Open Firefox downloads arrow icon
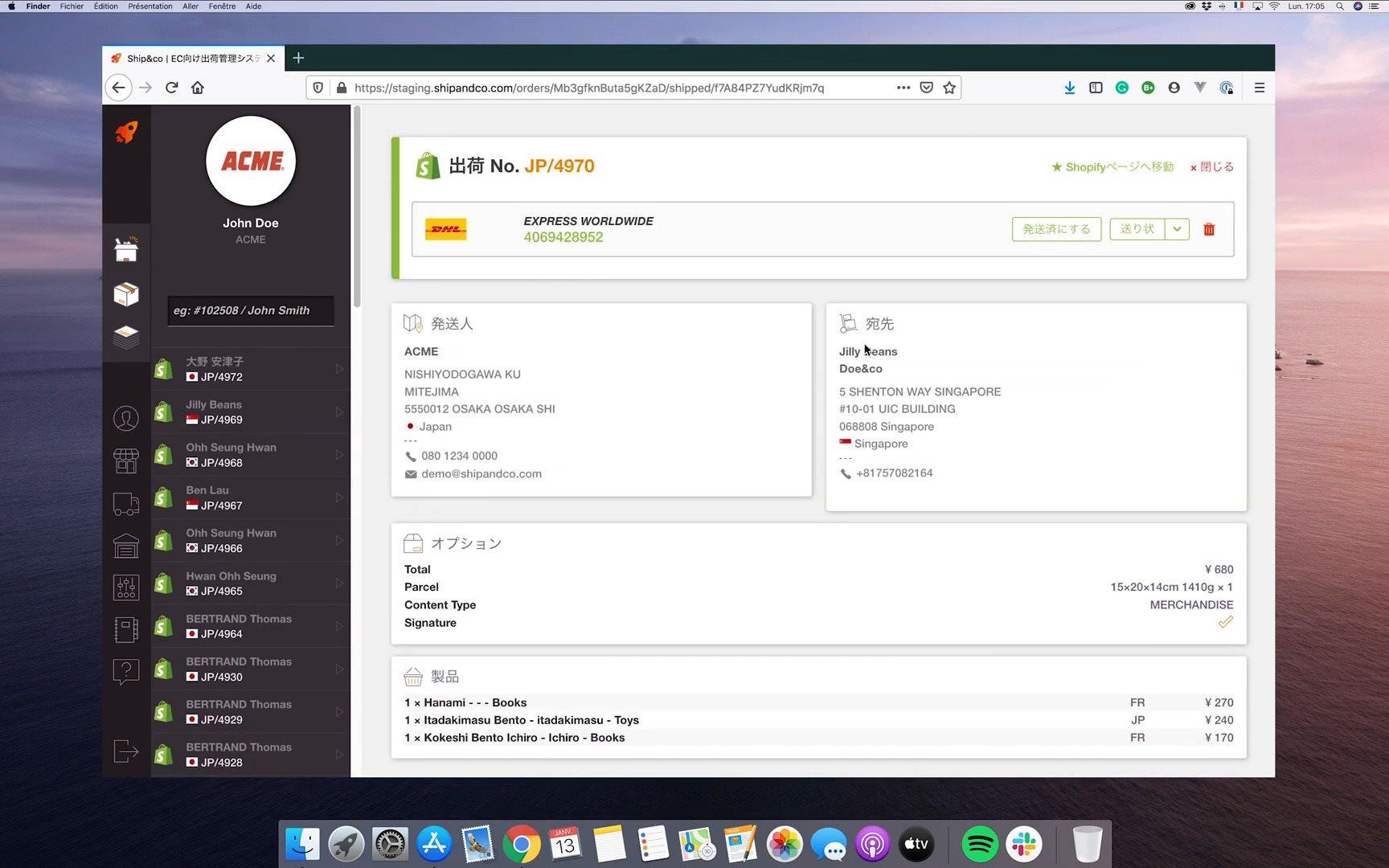The width and height of the screenshot is (1389, 868). point(1069,88)
